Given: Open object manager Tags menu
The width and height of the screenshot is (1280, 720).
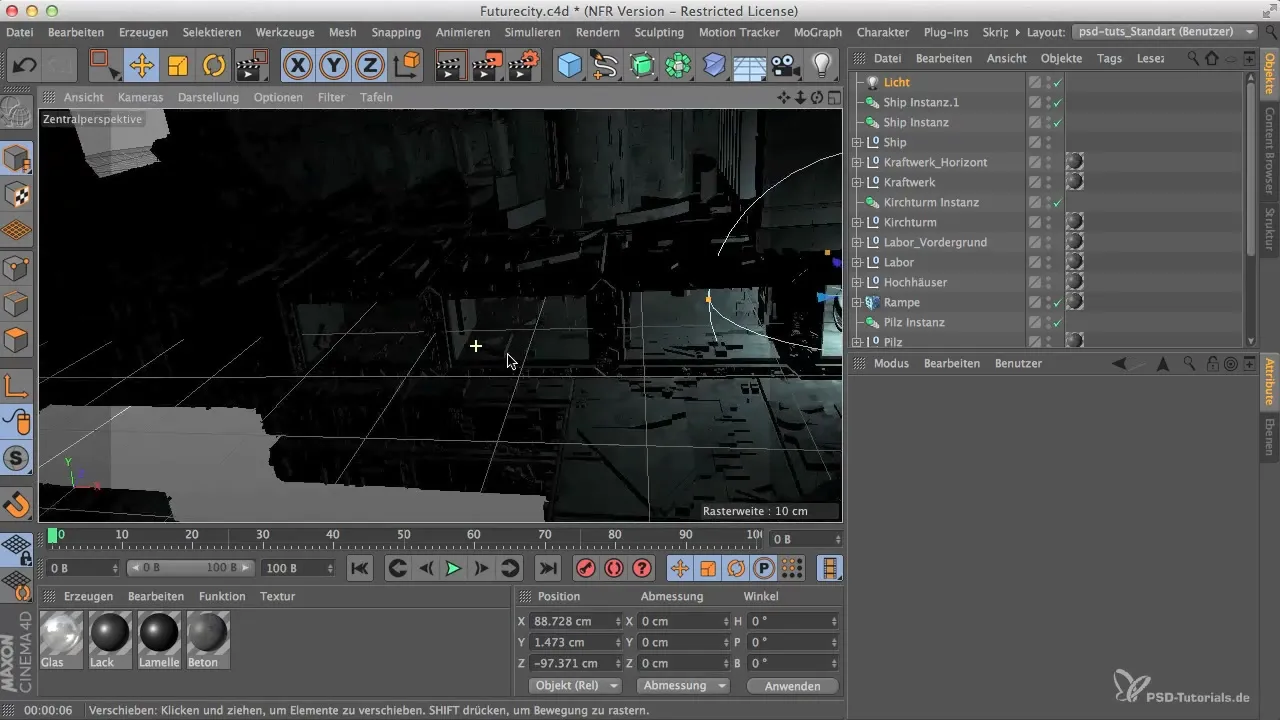Looking at the screenshot, I should 1109,58.
